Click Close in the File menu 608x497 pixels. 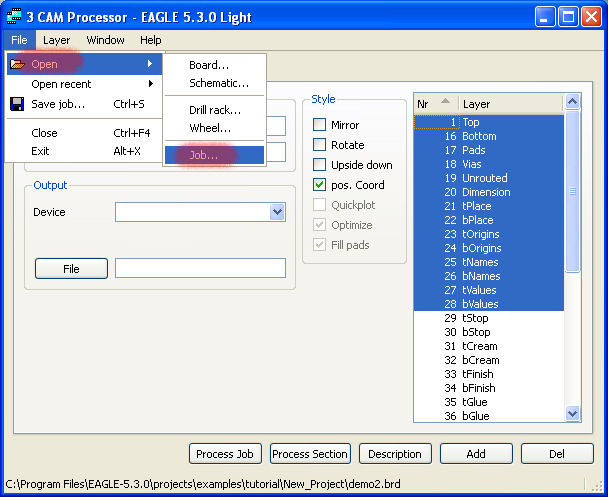pos(85,133)
